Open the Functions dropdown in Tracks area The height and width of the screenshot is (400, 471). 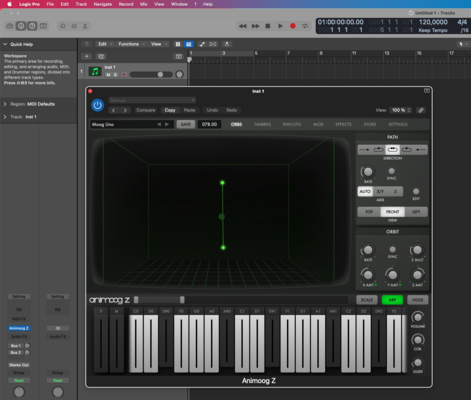pyautogui.click(x=131, y=44)
